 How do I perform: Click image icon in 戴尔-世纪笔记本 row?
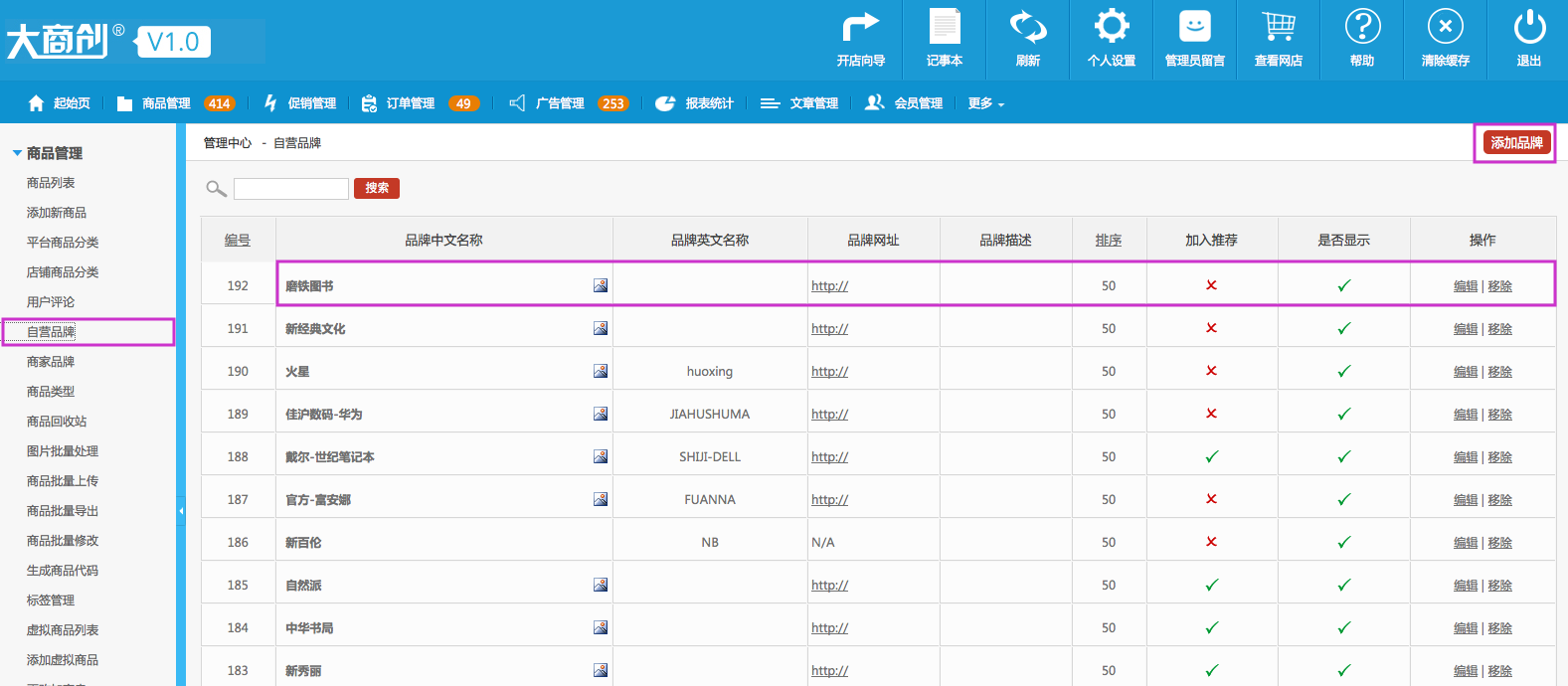[601, 456]
